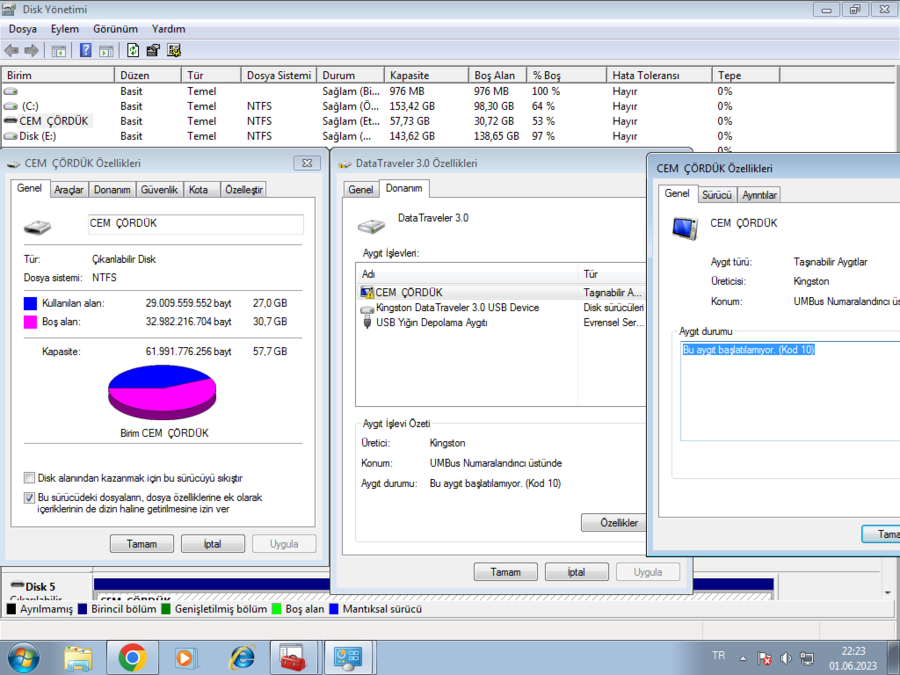
Task: Click the down arrow of the disk pane scrollbar
Action: point(888,592)
